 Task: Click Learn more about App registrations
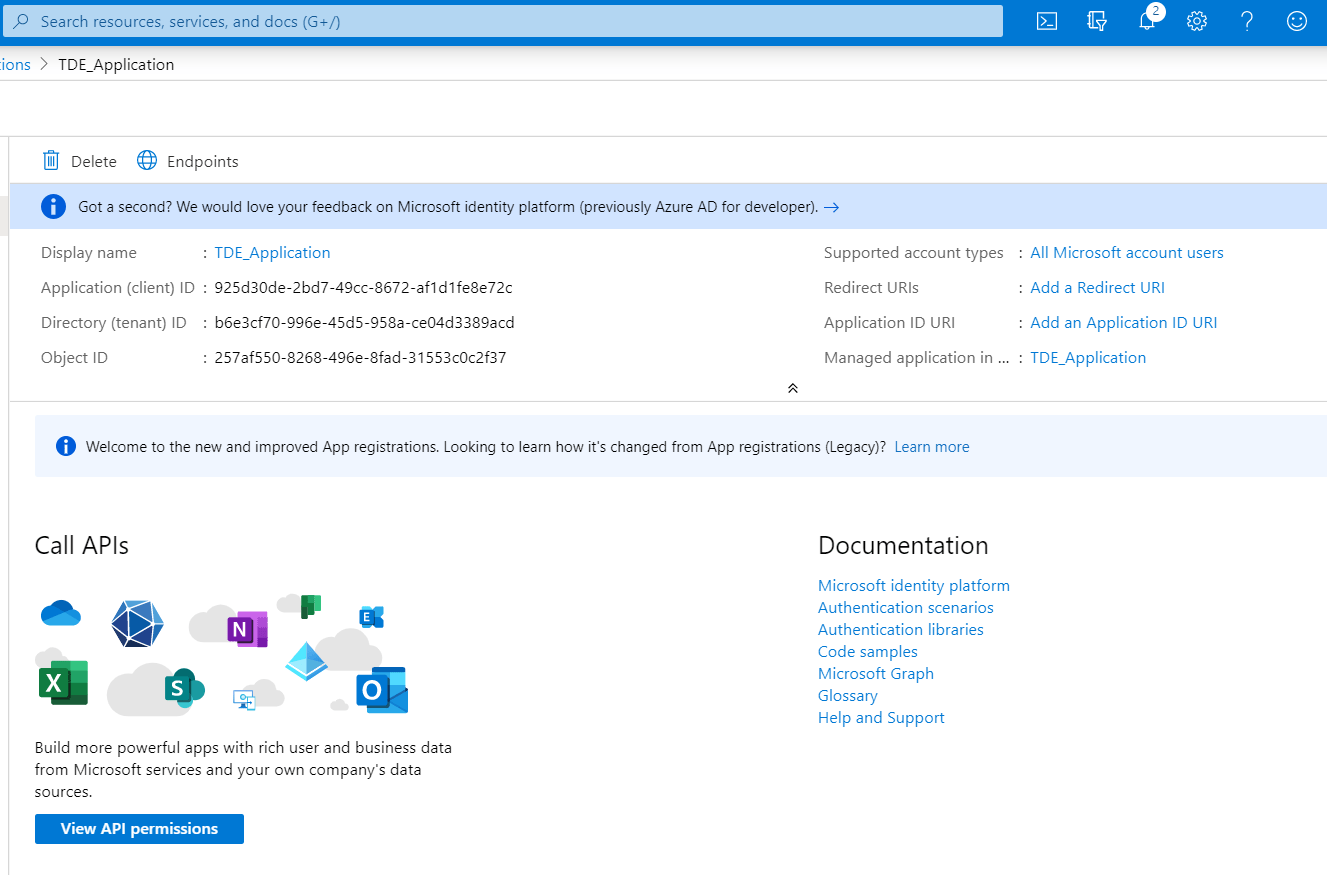pyautogui.click(x=931, y=447)
